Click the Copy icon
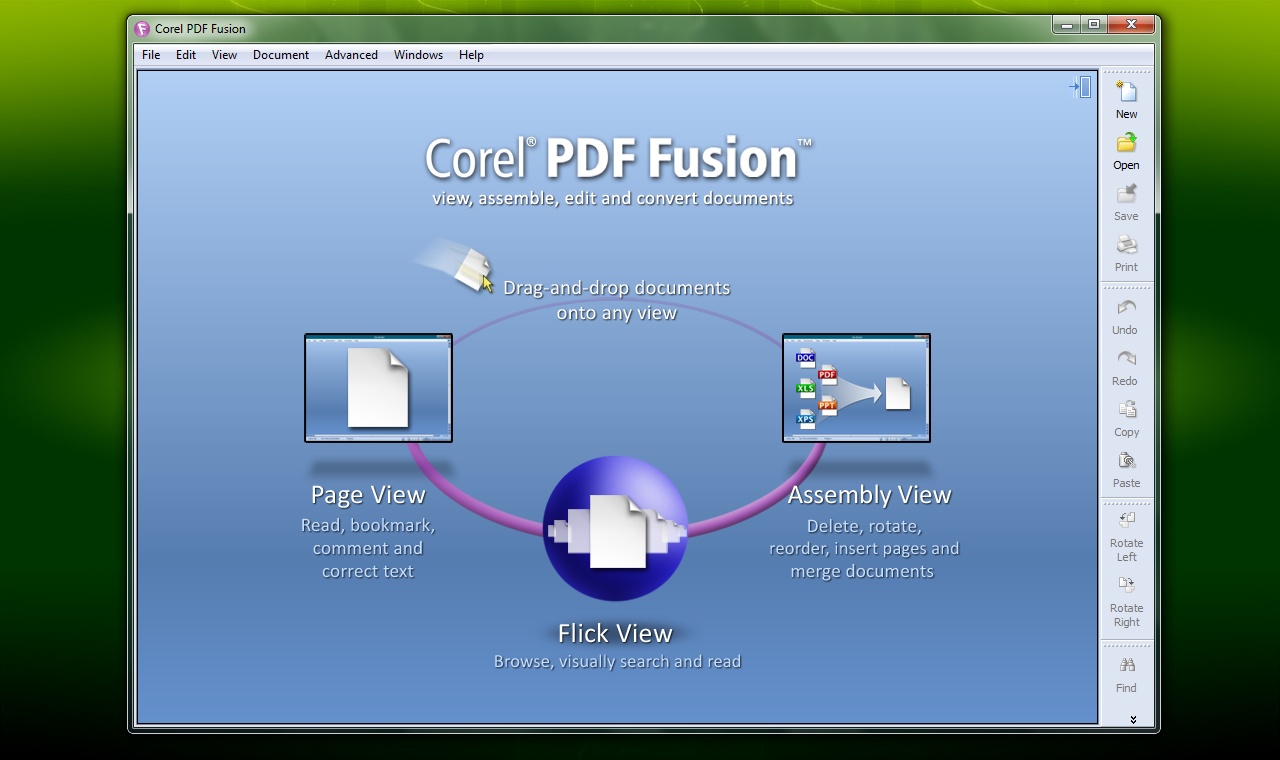1280x760 pixels. (x=1126, y=411)
